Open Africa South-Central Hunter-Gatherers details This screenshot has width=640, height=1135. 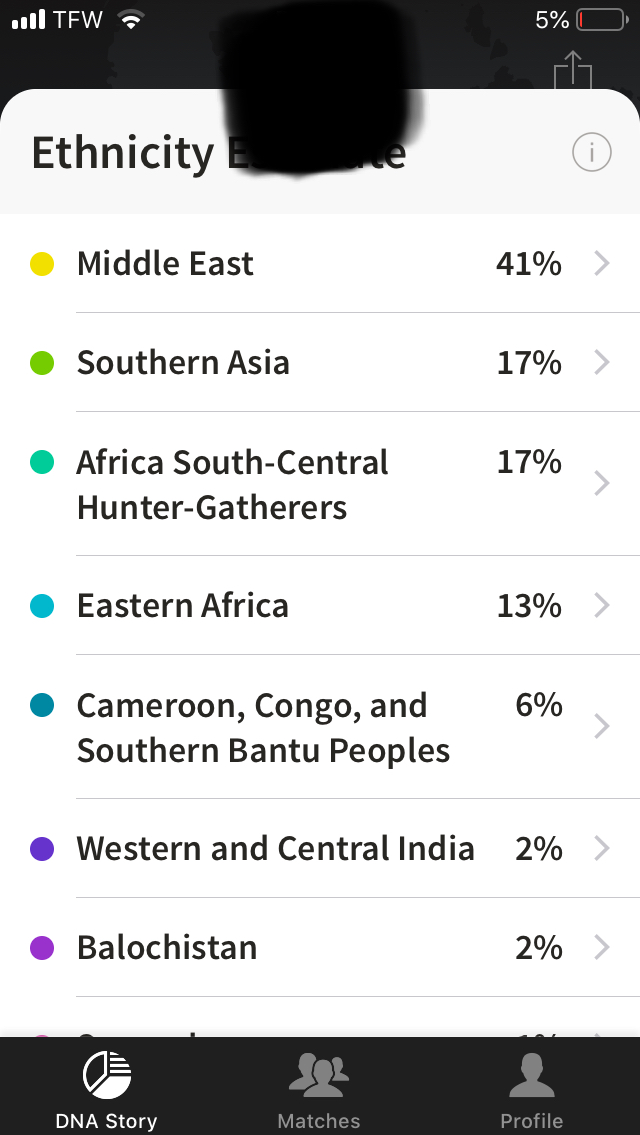pos(320,484)
